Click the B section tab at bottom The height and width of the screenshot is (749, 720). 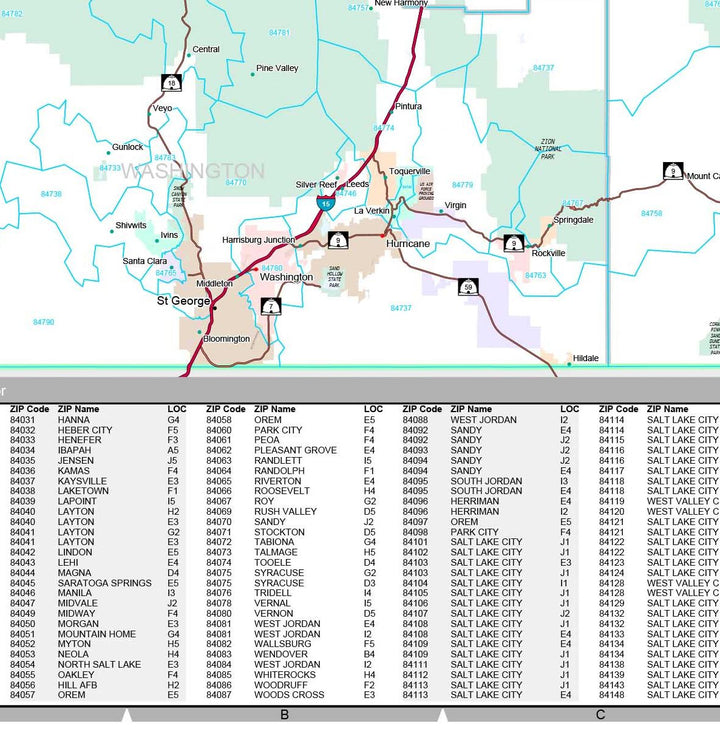284,715
